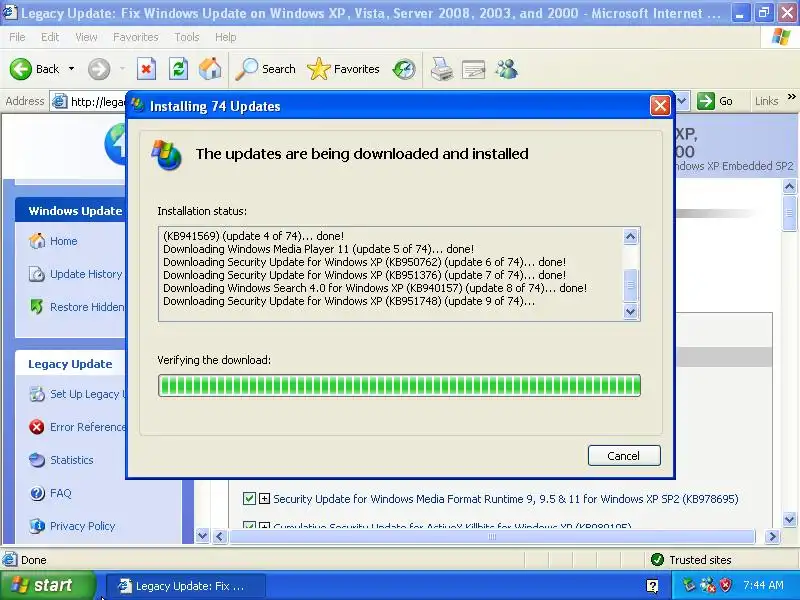Click the Refresh page icon
This screenshot has height=600, width=800.
click(178, 69)
